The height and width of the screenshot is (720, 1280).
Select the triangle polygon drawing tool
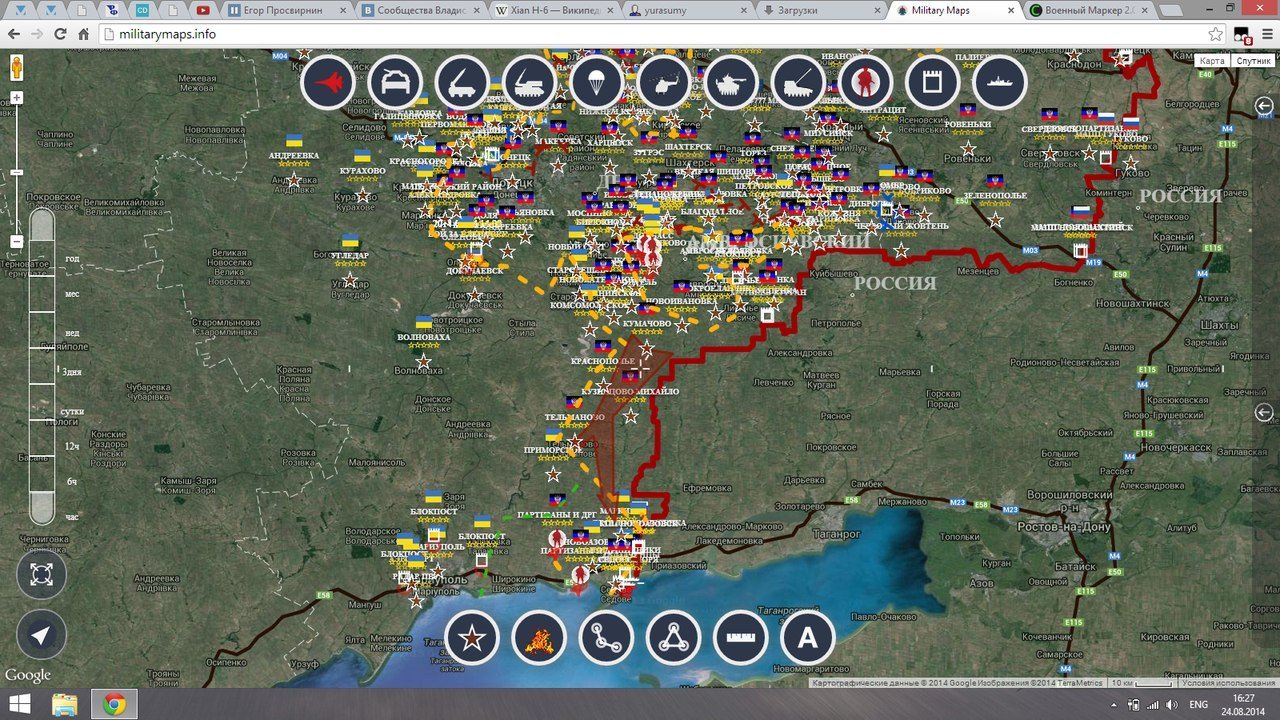(673, 637)
